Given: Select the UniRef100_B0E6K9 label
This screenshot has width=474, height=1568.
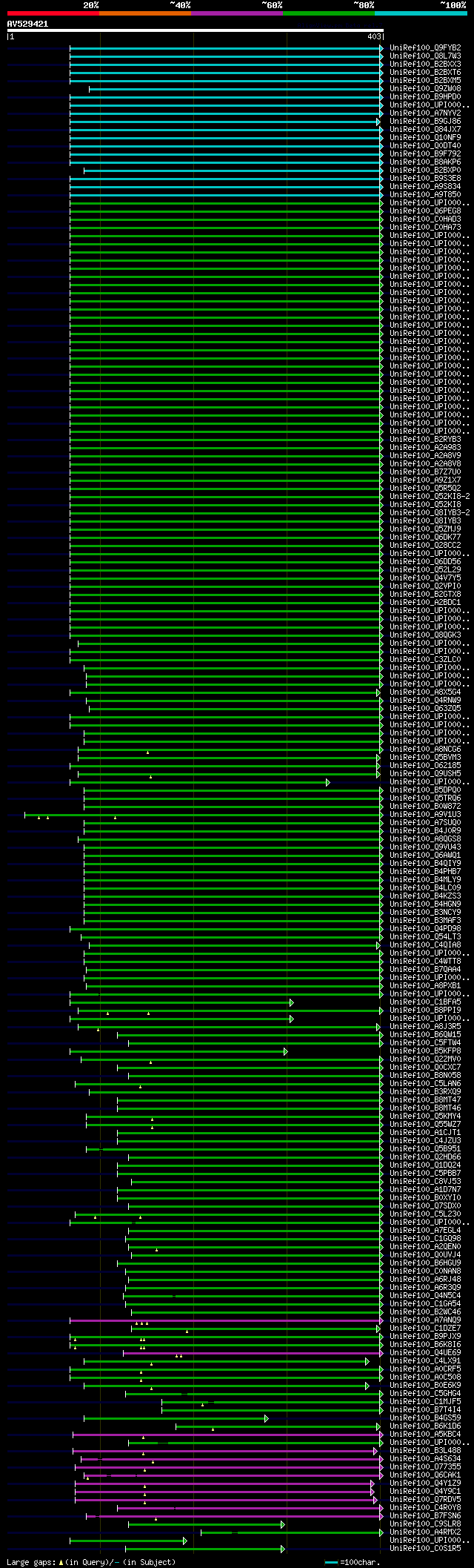Looking at the screenshot, I should (x=425, y=1385).
